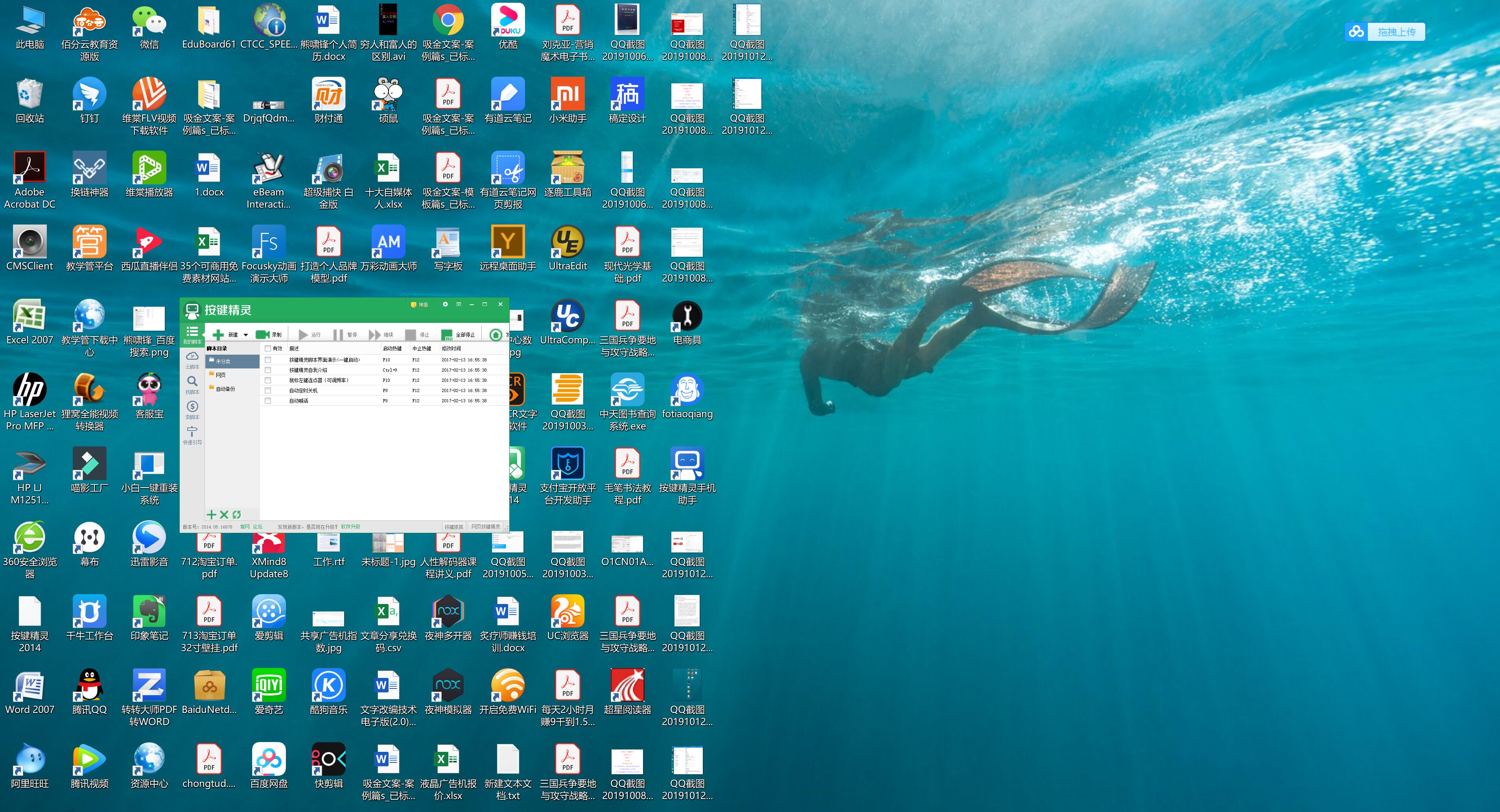Click the 按键抓抓 button
Screen dimensions: 1500x812
[454, 527]
